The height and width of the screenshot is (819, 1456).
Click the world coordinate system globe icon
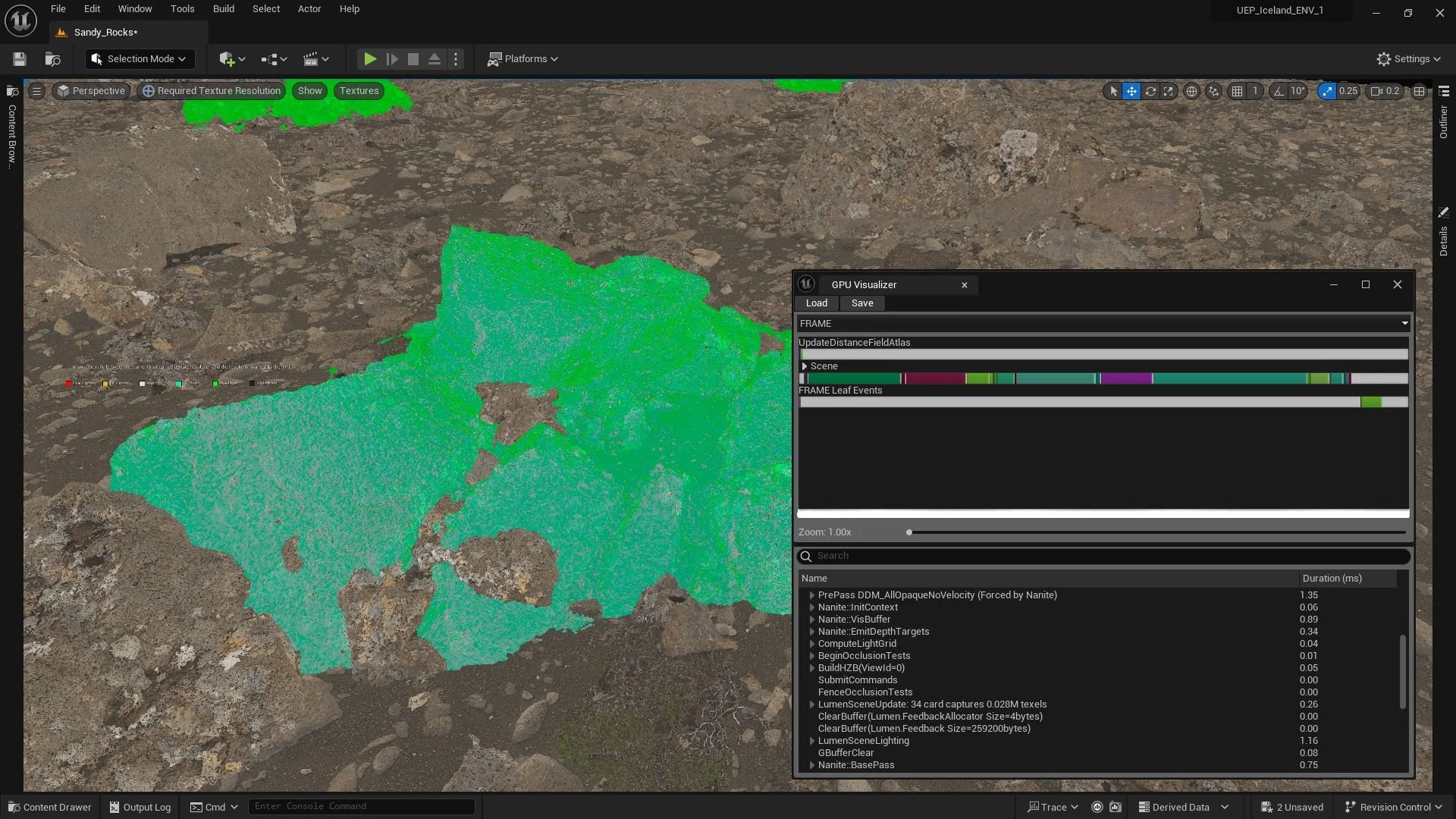click(1191, 91)
